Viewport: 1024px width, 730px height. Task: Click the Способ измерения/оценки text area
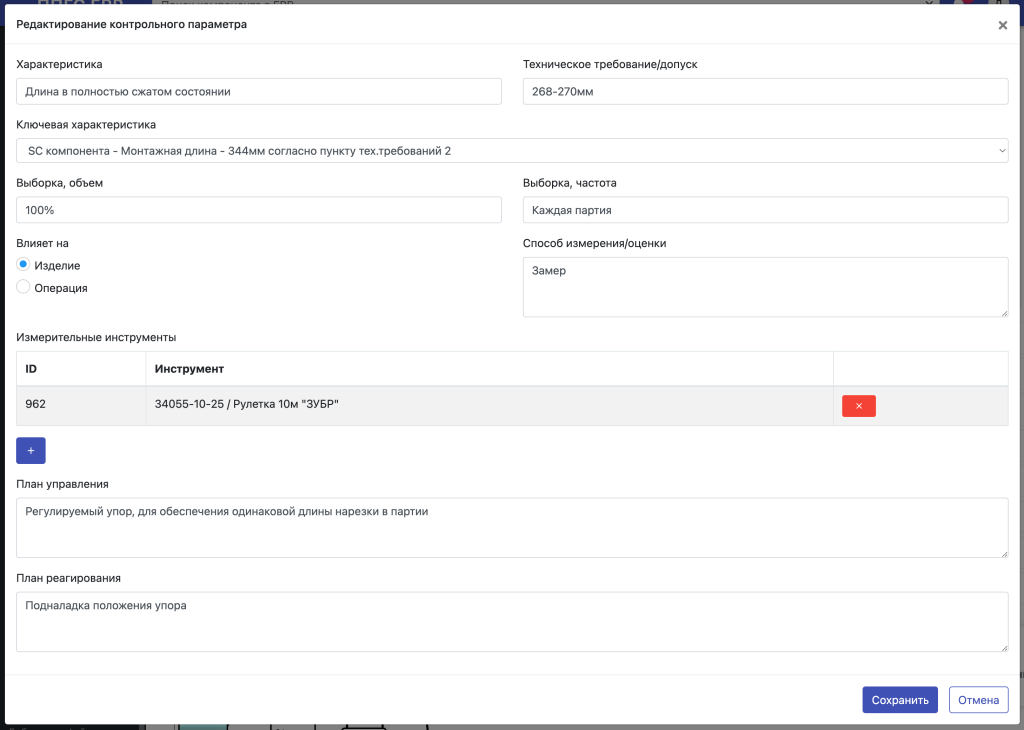[765, 287]
